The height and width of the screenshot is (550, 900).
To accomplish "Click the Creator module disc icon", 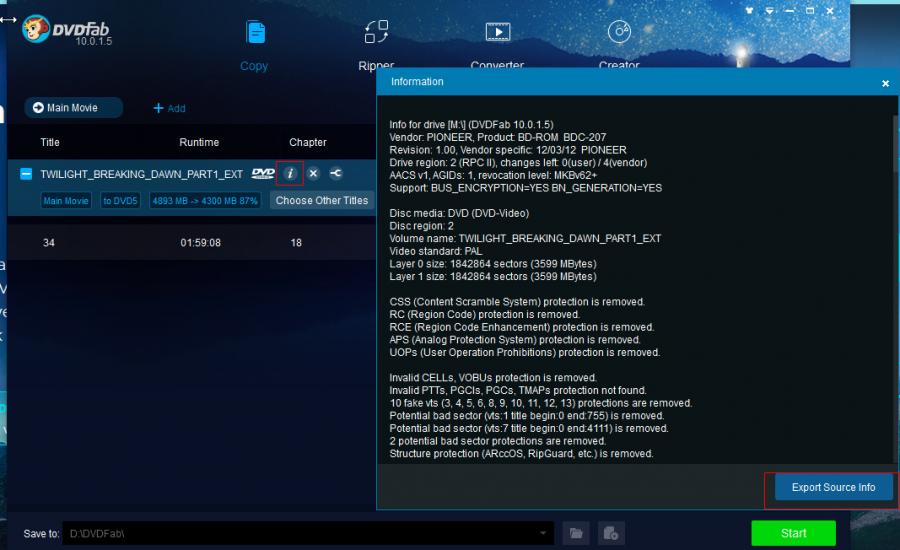I will pyautogui.click(x=619, y=32).
